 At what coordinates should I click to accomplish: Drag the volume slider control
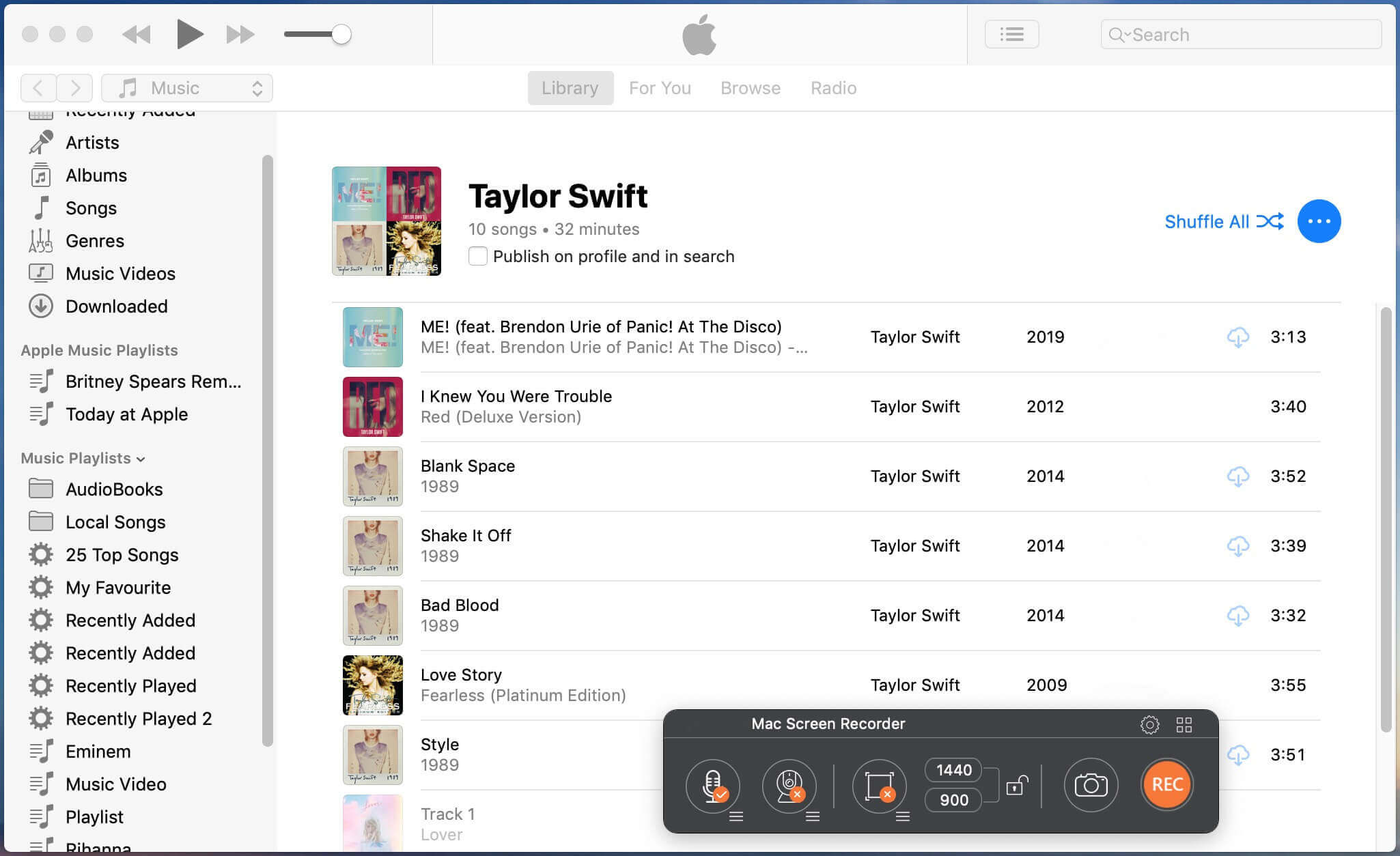tap(344, 34)
